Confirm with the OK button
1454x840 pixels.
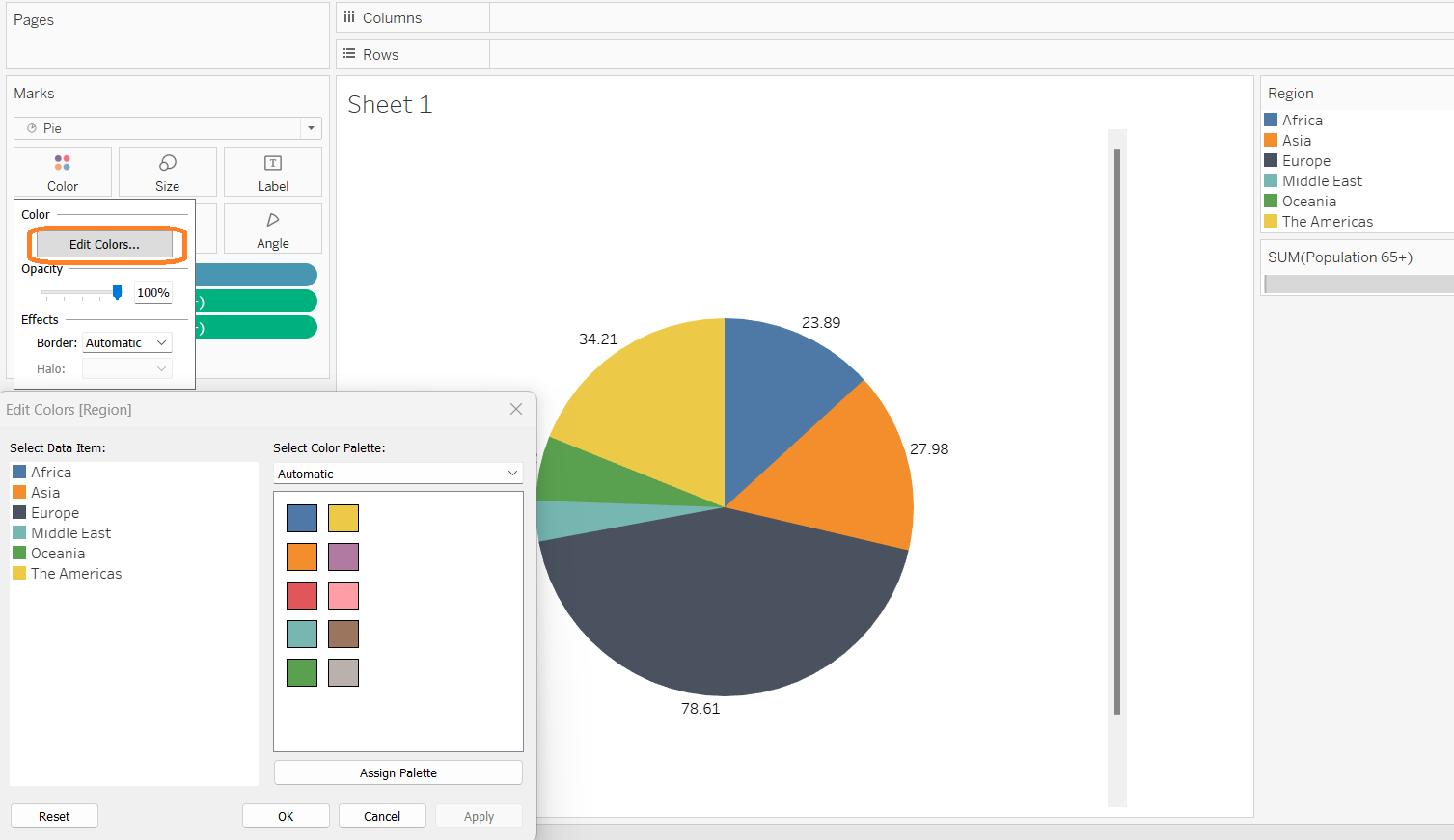click(286, 816)
